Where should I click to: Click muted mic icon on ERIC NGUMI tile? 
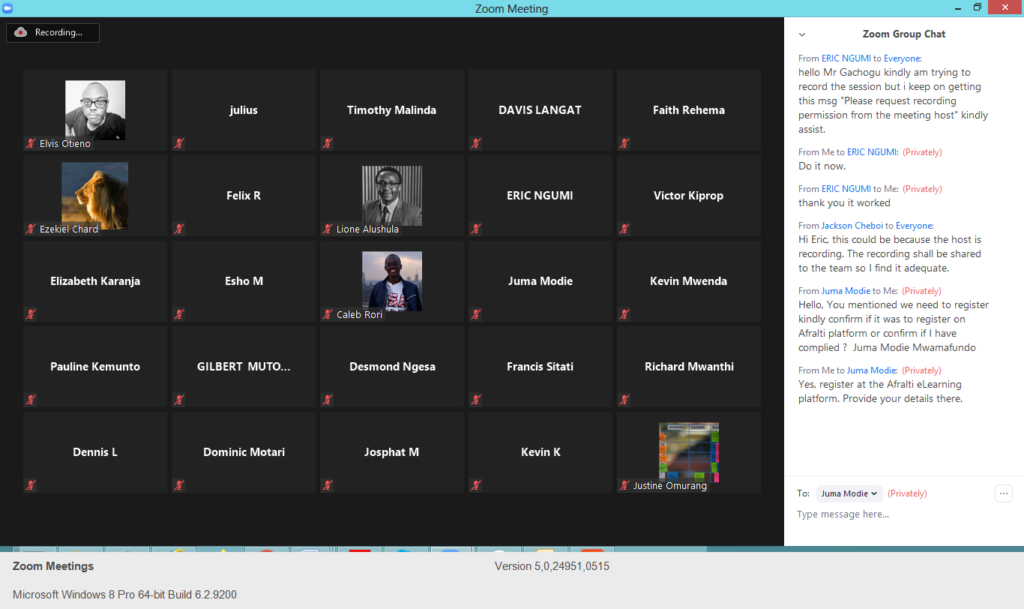point(476,228)
